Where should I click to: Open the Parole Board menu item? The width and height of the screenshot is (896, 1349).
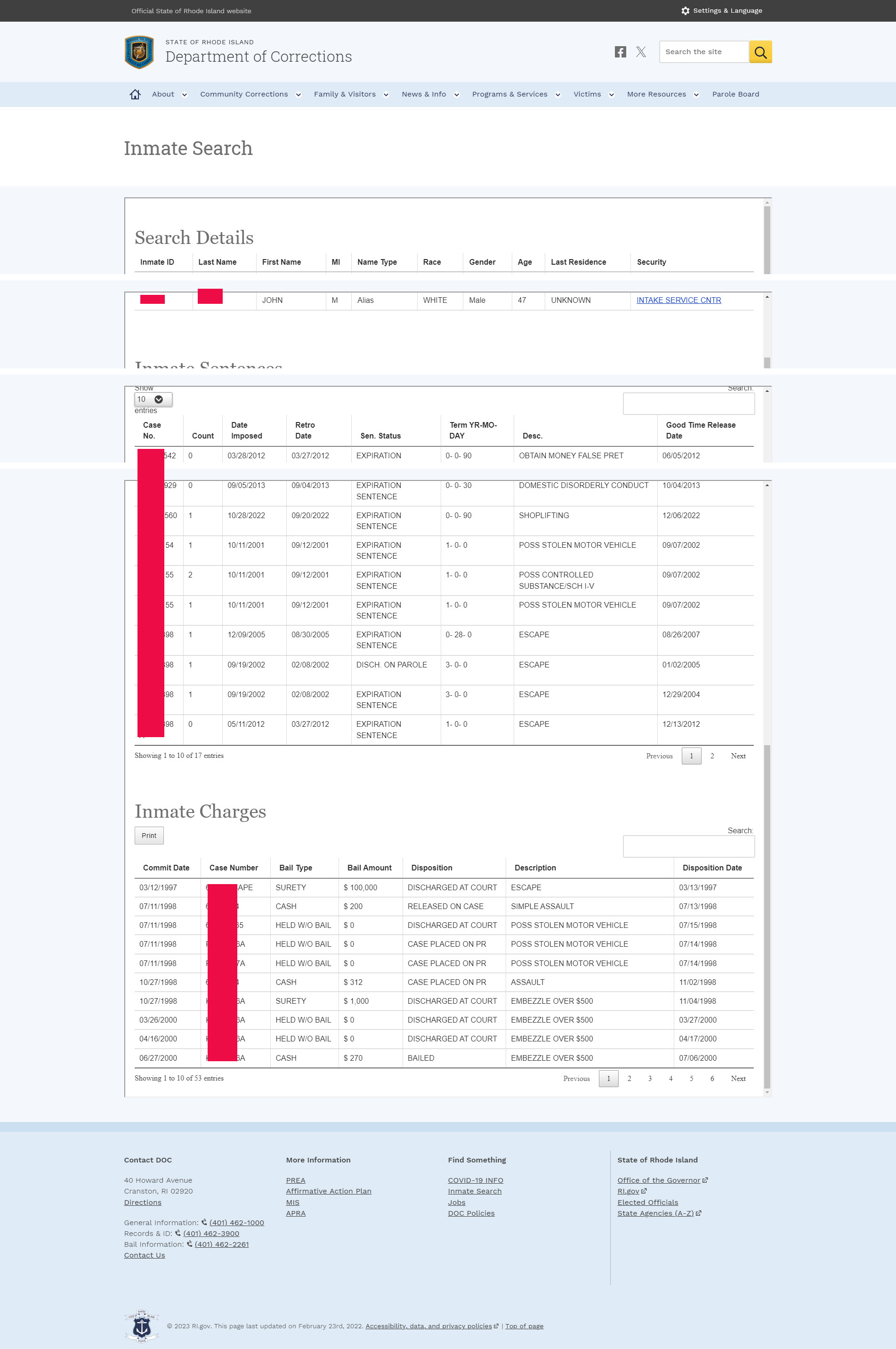[x=735, y=94]
